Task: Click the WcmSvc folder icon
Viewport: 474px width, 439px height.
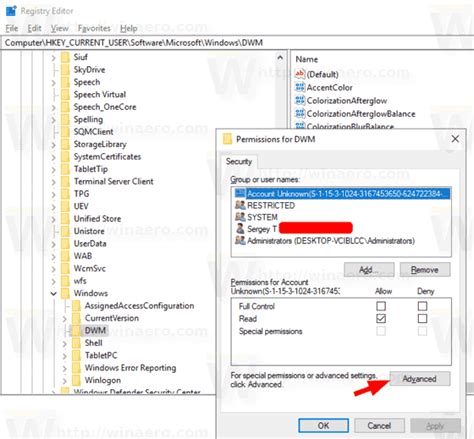Action: 65,268
